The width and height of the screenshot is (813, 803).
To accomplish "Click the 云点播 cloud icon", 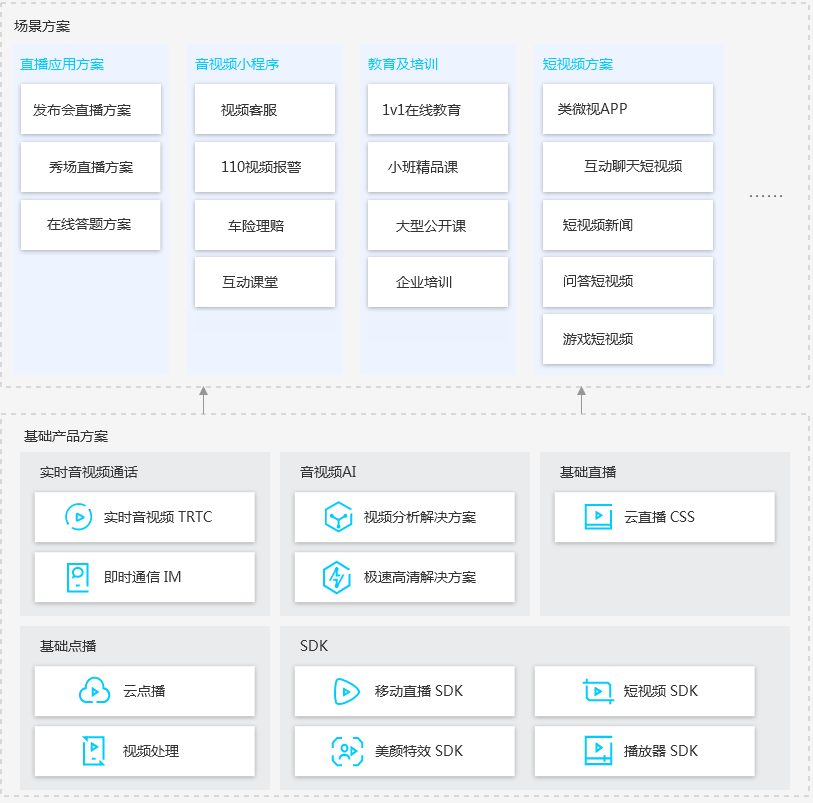I will [95, 691].
